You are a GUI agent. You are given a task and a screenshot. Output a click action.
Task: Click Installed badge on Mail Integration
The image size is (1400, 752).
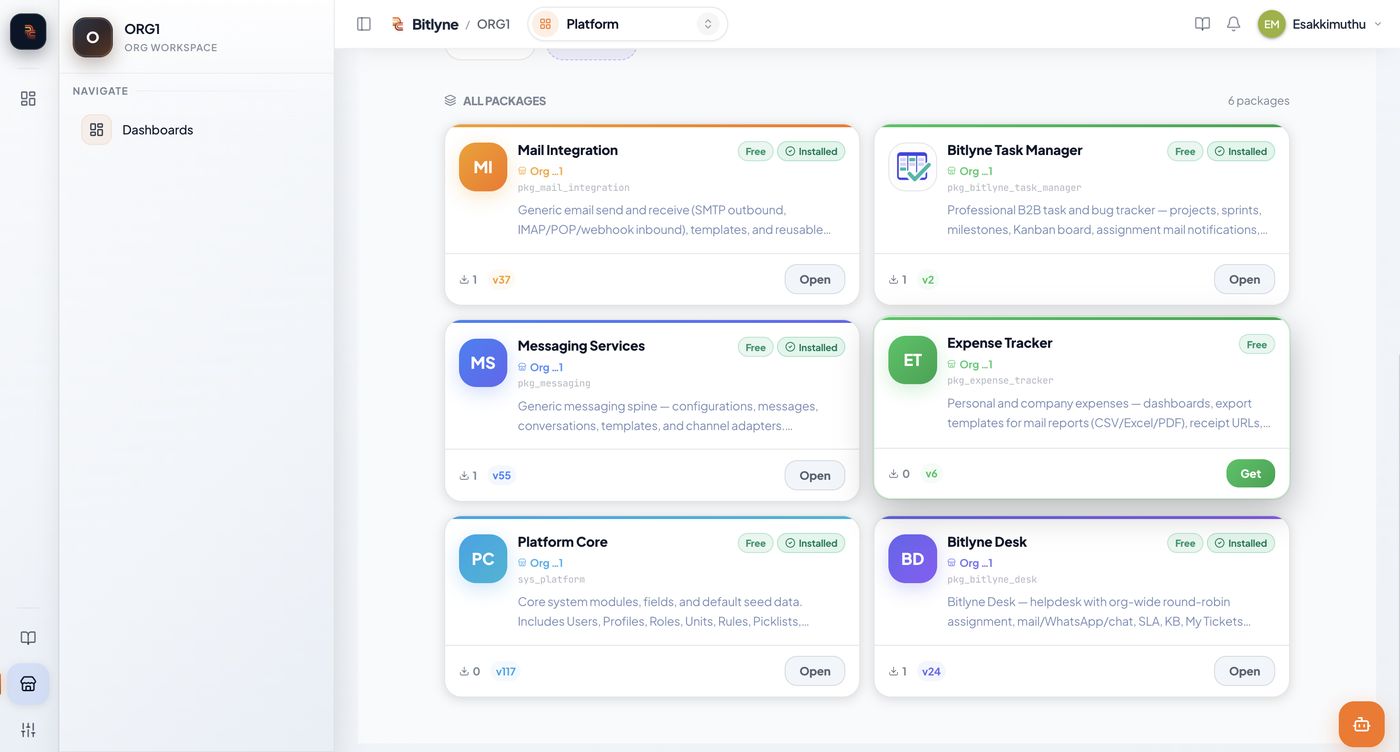(x=811, y=152)
